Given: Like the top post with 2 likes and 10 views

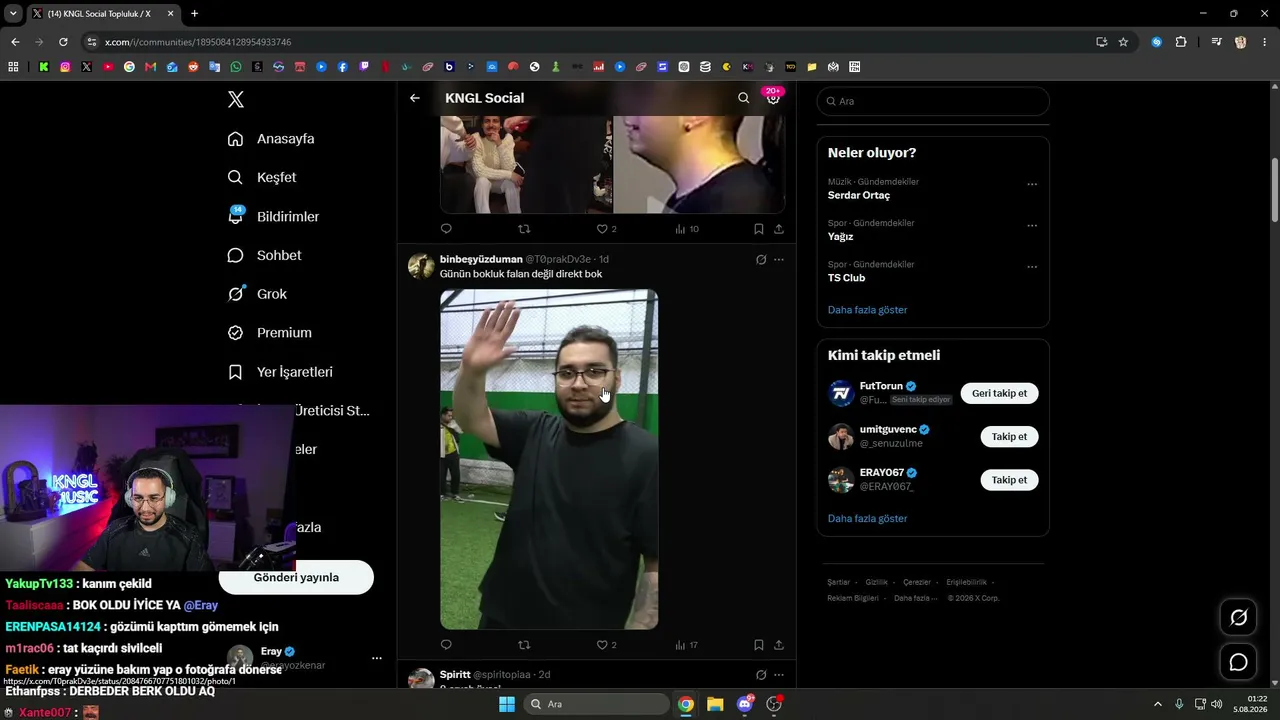Looking at the screenshot, I should click(606, 229).
